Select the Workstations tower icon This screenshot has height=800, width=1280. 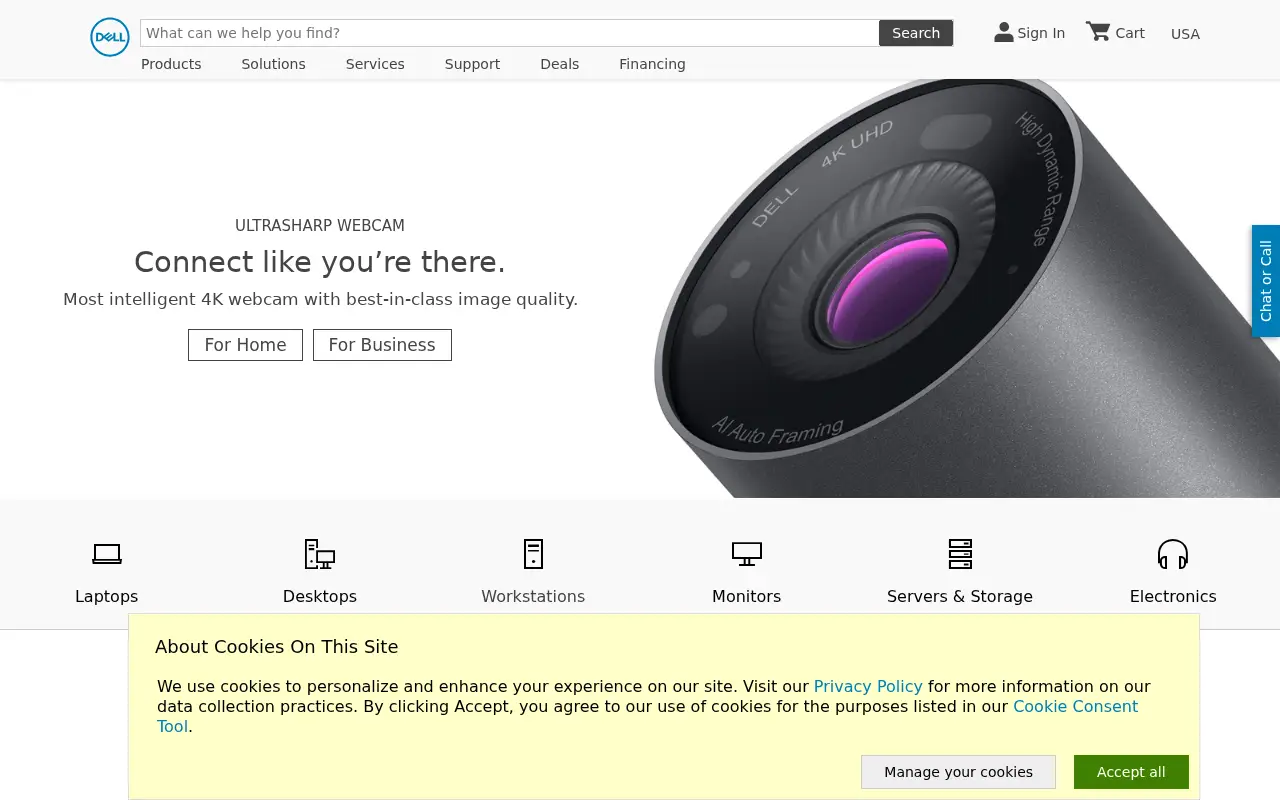click(533, 554)
